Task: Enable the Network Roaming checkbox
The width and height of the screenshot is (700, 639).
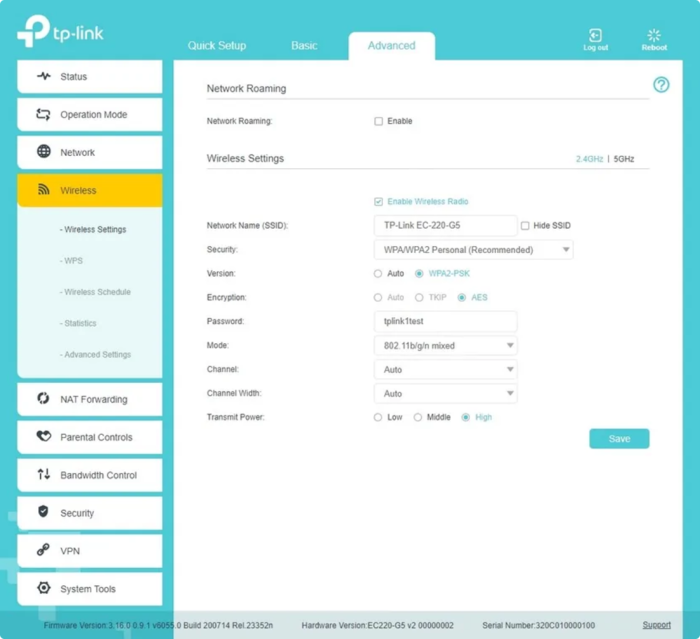Action: coord(379,121)
